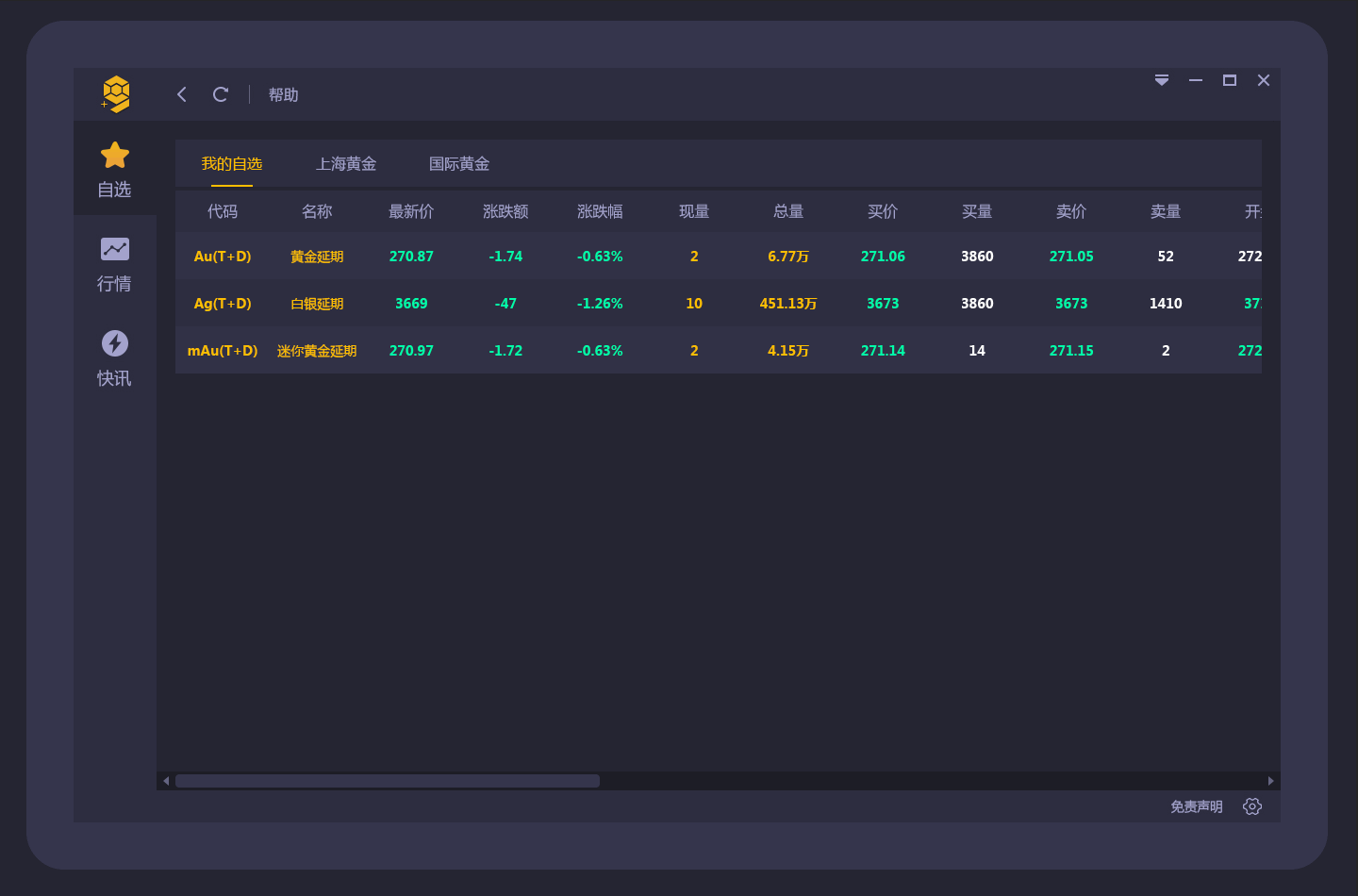Viewport: 1358px width, 896px height.
Task: Switch to the 我的自选 tab
Action: 232,164
